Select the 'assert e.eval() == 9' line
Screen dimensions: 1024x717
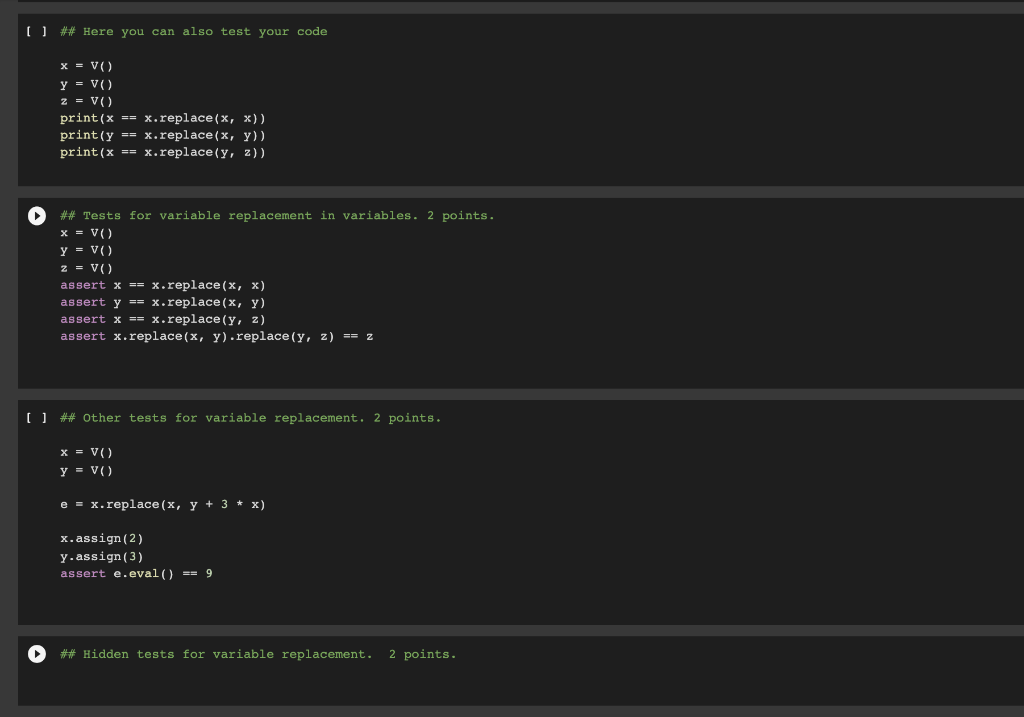coord(136,573)
